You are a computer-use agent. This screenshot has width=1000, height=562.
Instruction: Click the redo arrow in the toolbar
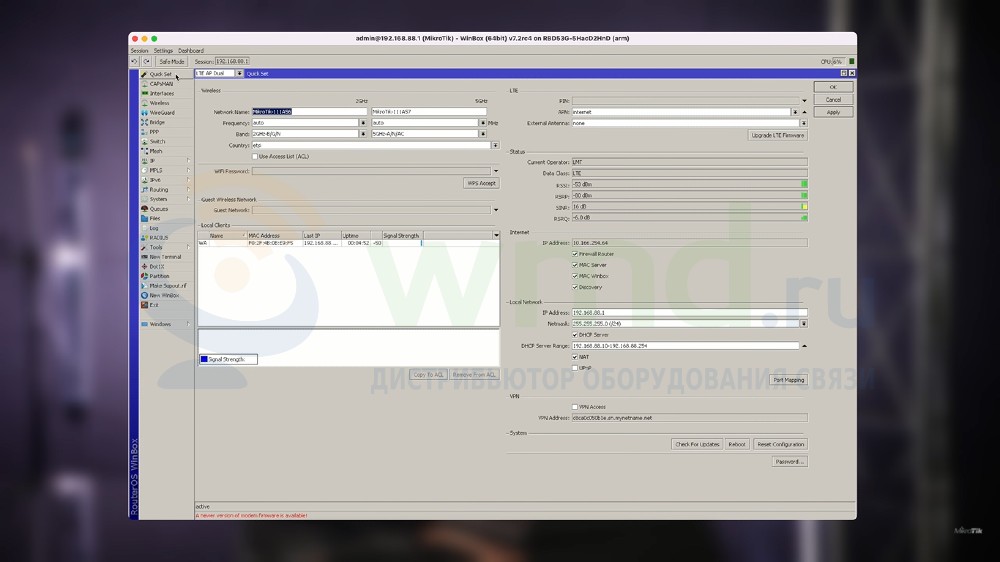click(147, 61)
